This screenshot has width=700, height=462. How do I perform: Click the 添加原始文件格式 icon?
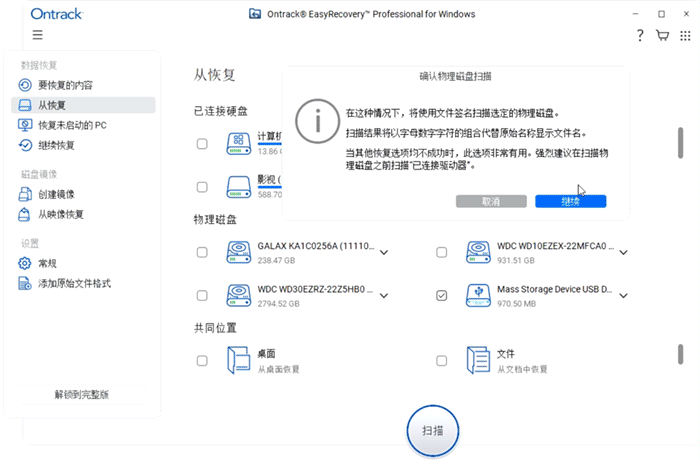click(25, 283)
